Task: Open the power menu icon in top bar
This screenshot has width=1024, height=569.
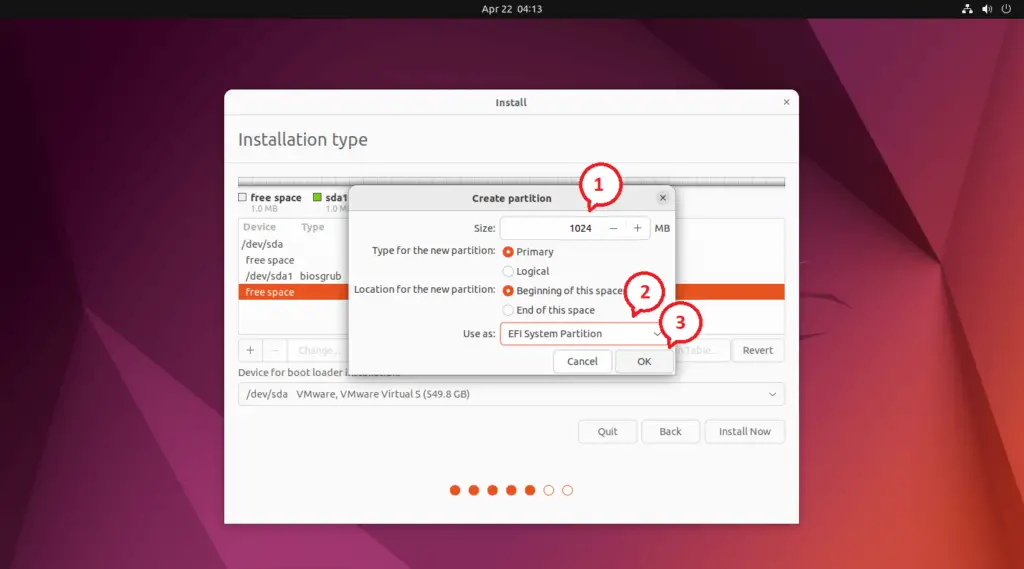Action: pyautogui.click(x=1006, y=9)
